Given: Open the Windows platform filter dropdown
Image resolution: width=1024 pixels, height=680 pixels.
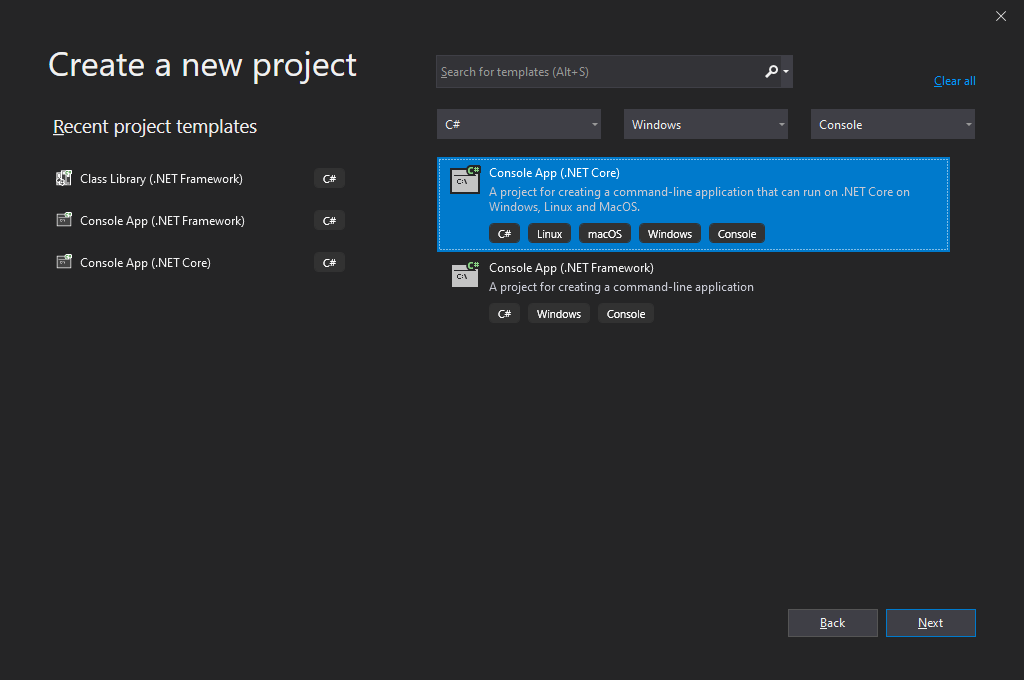Looking at the screenshot, I should [x=705, y=124].
